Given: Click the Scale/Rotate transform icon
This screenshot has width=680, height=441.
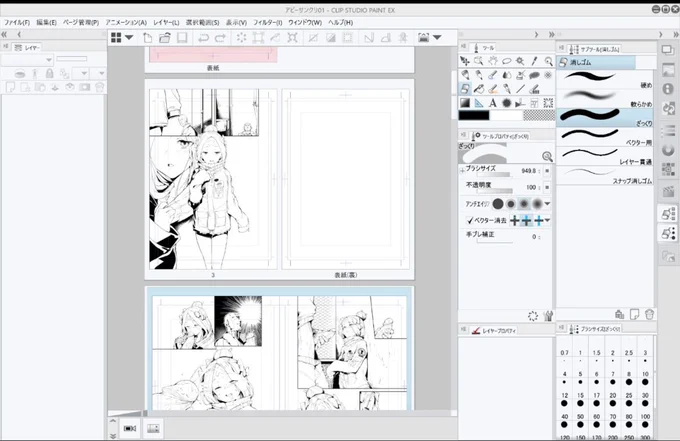Looking at the screenshot, I should pos(258,38).
